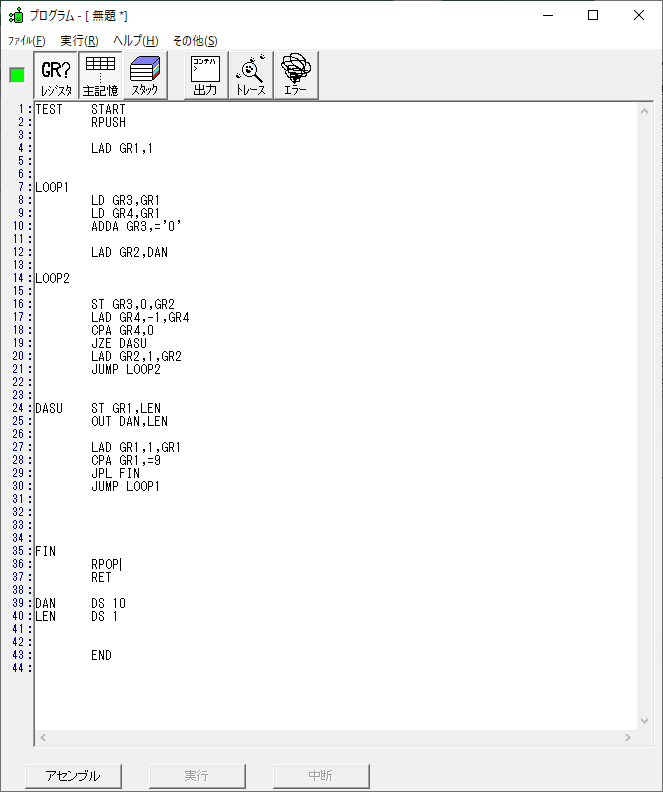This screenshot has width=663, height=792.
Task: Click the 'DS 1' operand of LEN
Action: 105,617
